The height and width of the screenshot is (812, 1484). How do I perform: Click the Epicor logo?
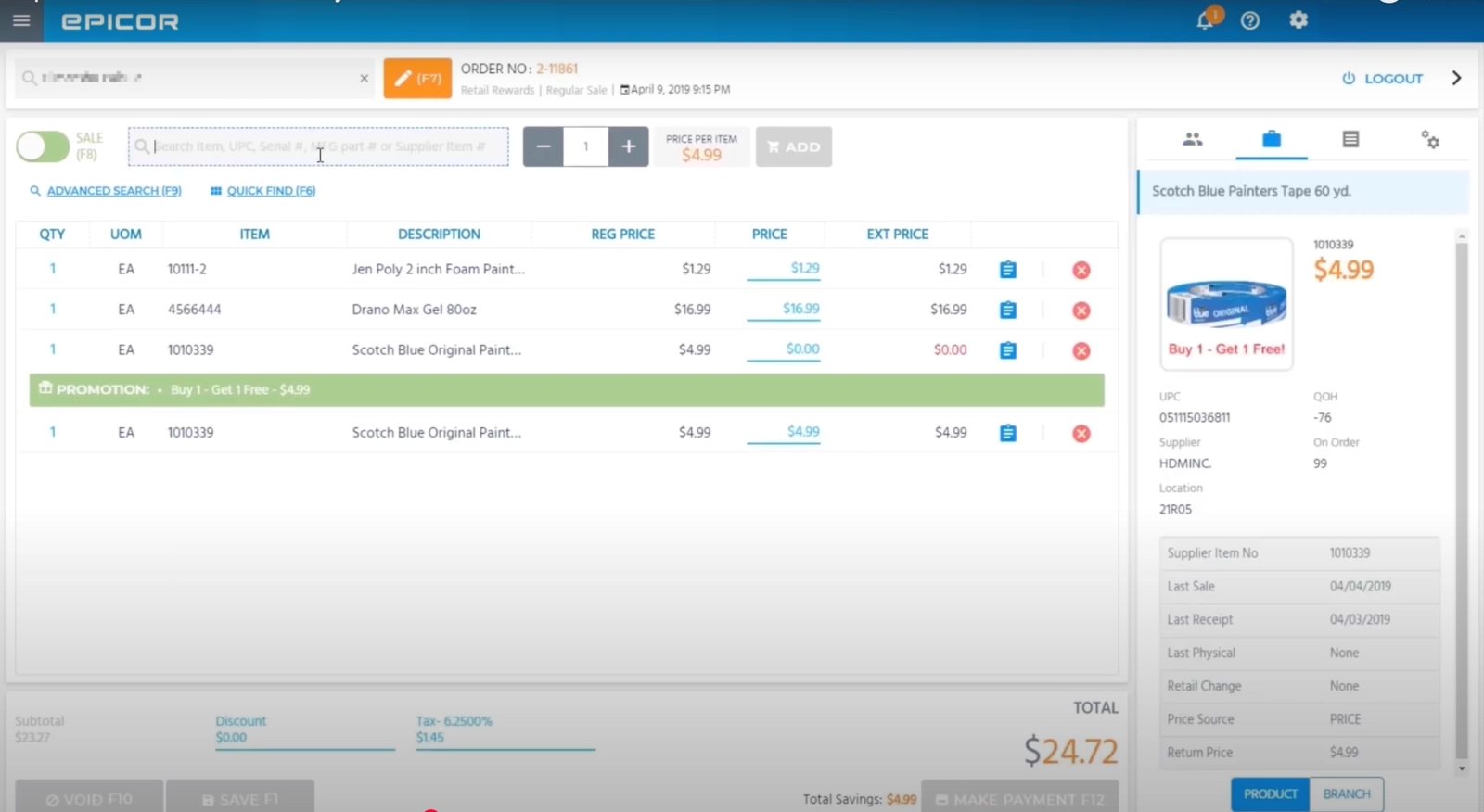(120, 21)
